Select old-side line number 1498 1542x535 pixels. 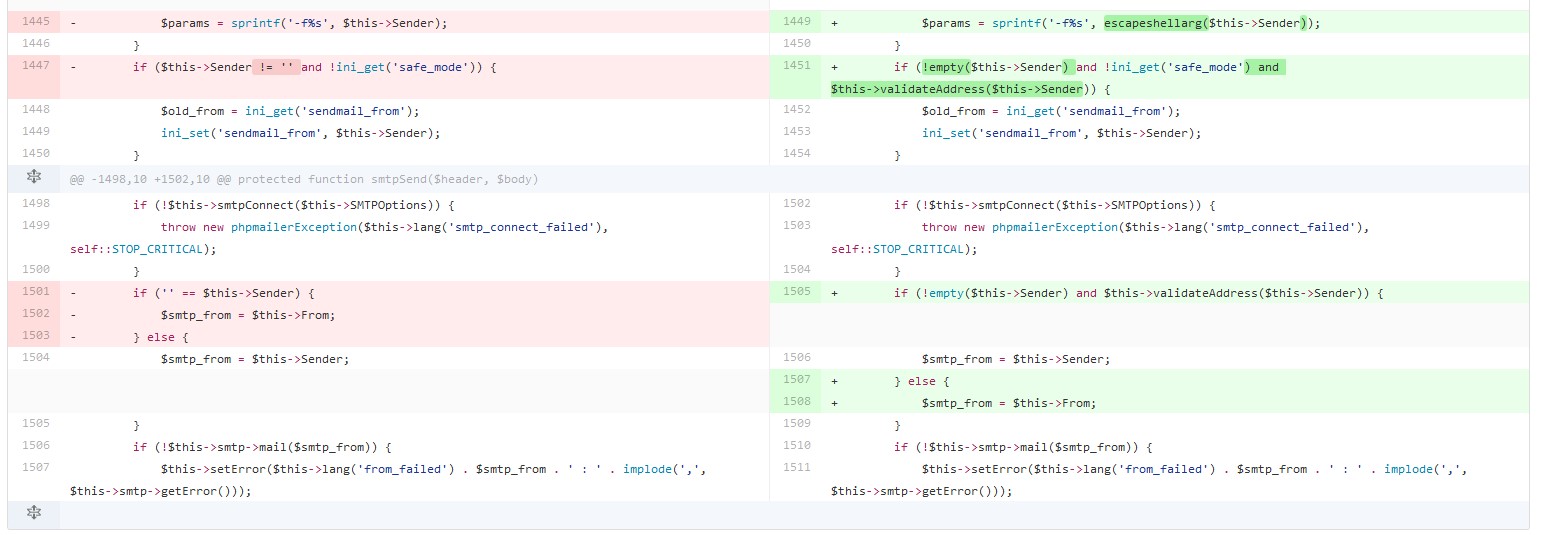(x=35, y=204)
